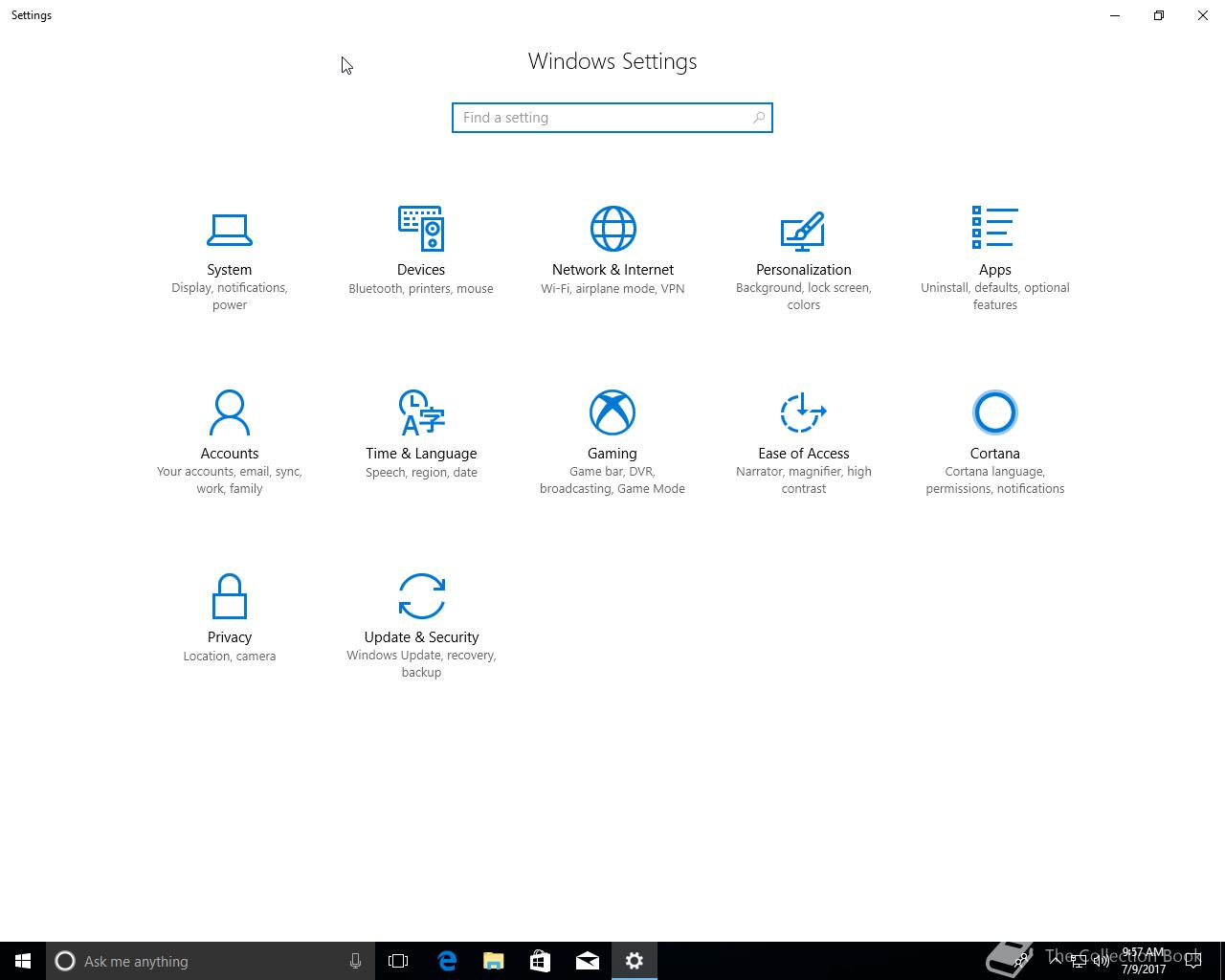
Task: Open Ease of Access dashed clock icon
Action: click(x=803, y=412)
